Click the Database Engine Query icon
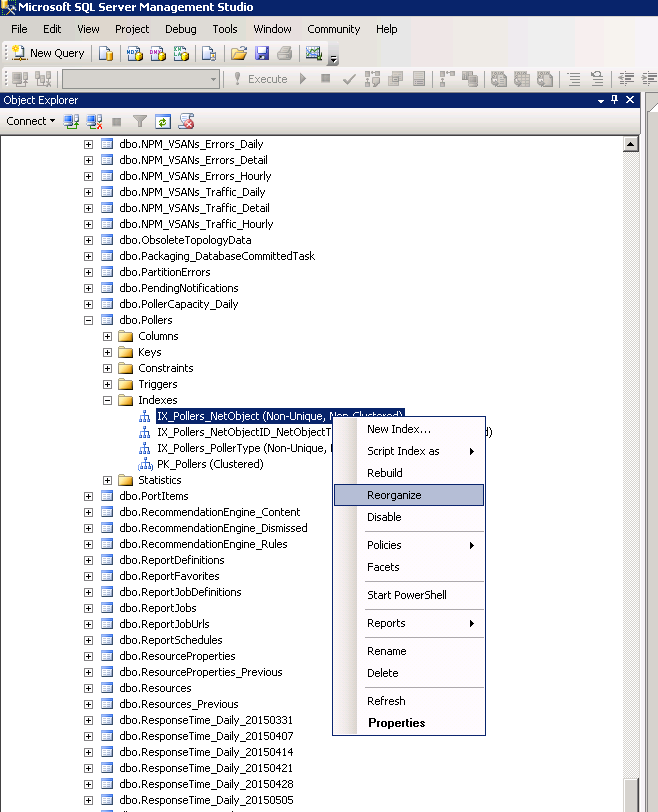Screen dimensions: 658x812 tap(106, 53)
